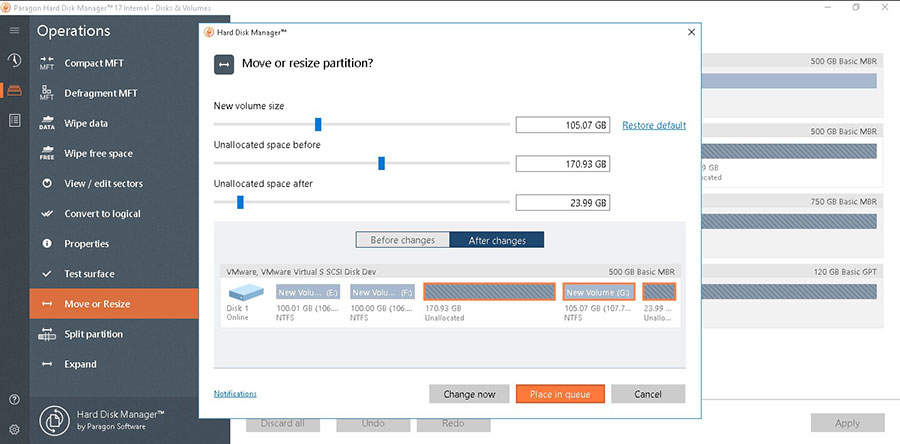
Task: Select the 23.99 GB unallocated block
Action: point(659,291)
